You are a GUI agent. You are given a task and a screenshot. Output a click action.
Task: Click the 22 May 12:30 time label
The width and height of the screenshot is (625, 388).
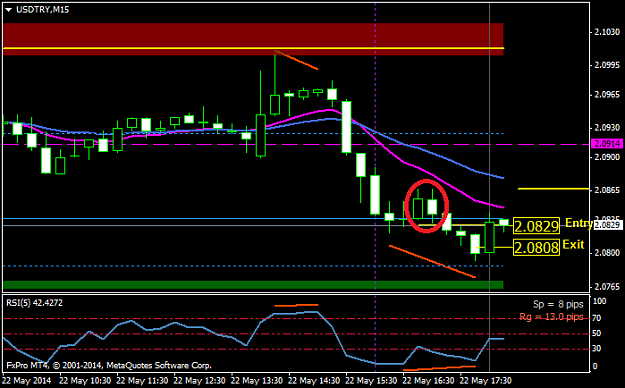tap(200, 380)
